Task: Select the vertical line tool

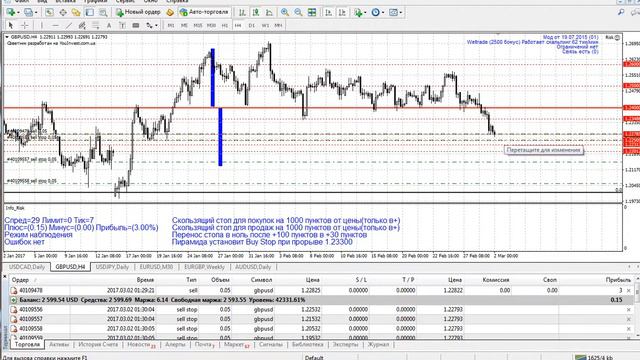Action: [41, 25]
